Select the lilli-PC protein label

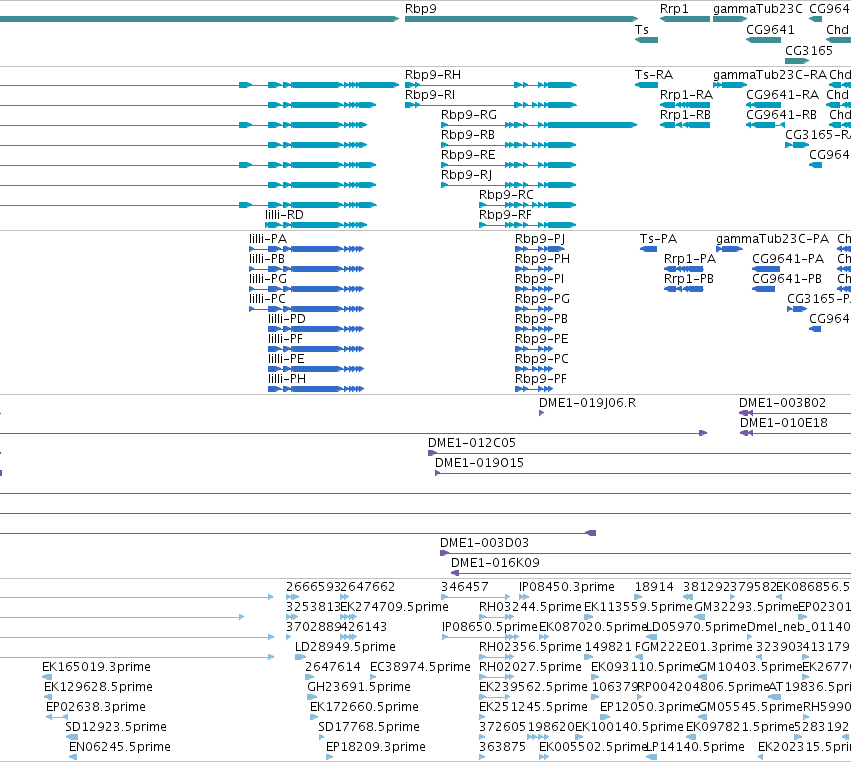coord(267,300)
